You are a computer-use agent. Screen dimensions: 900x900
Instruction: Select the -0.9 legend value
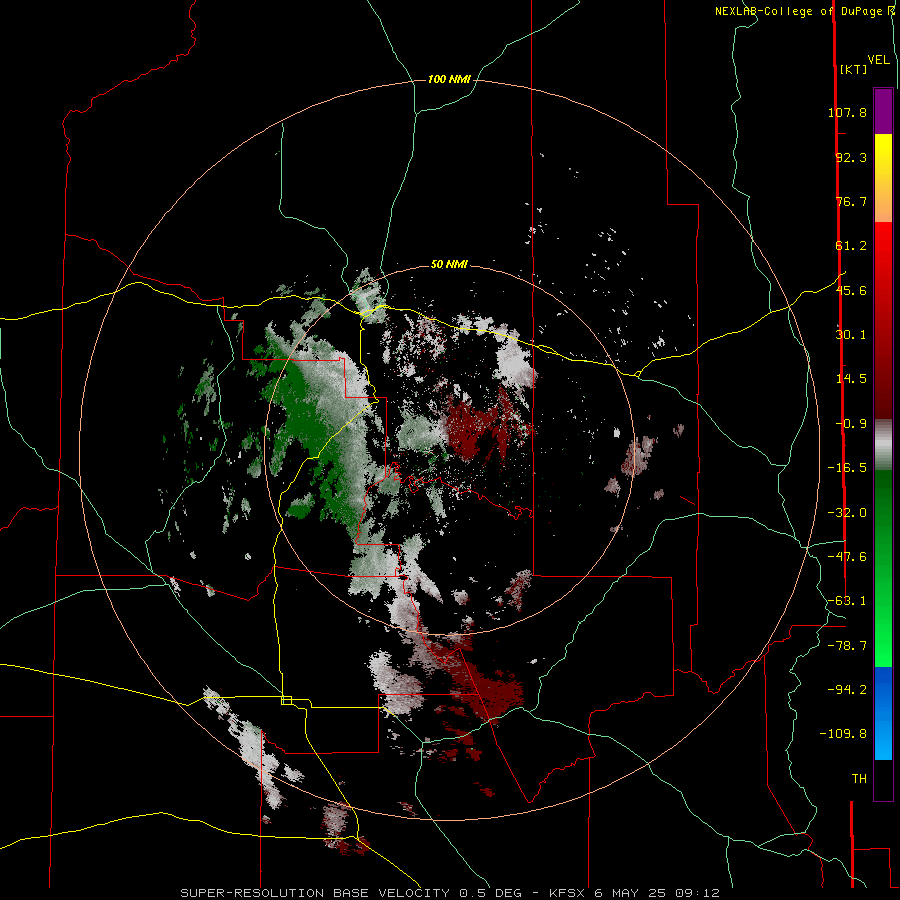(x=851, y=424)
